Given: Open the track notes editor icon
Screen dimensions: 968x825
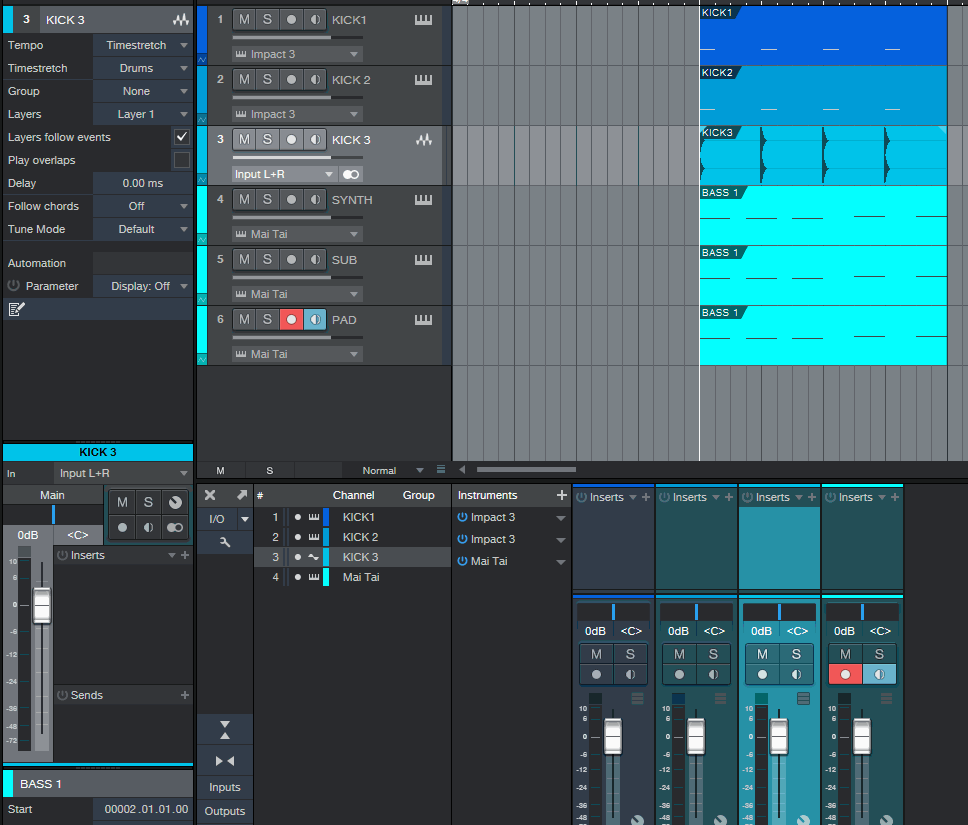Looking at the screenshot, I should (16, 309).
